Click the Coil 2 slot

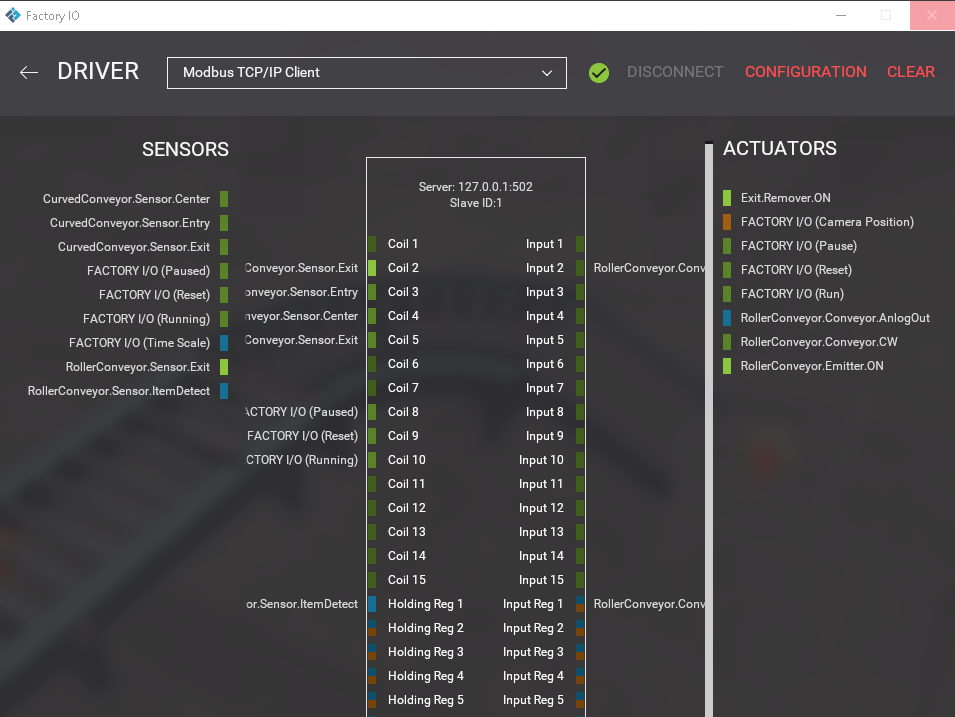(x=403, y=268)
